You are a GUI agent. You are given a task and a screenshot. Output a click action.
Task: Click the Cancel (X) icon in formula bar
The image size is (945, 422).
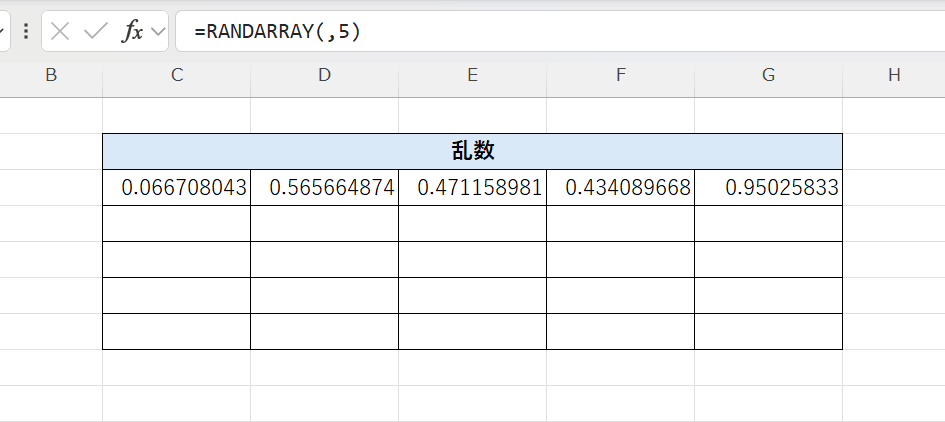click(x=60, y=32)
